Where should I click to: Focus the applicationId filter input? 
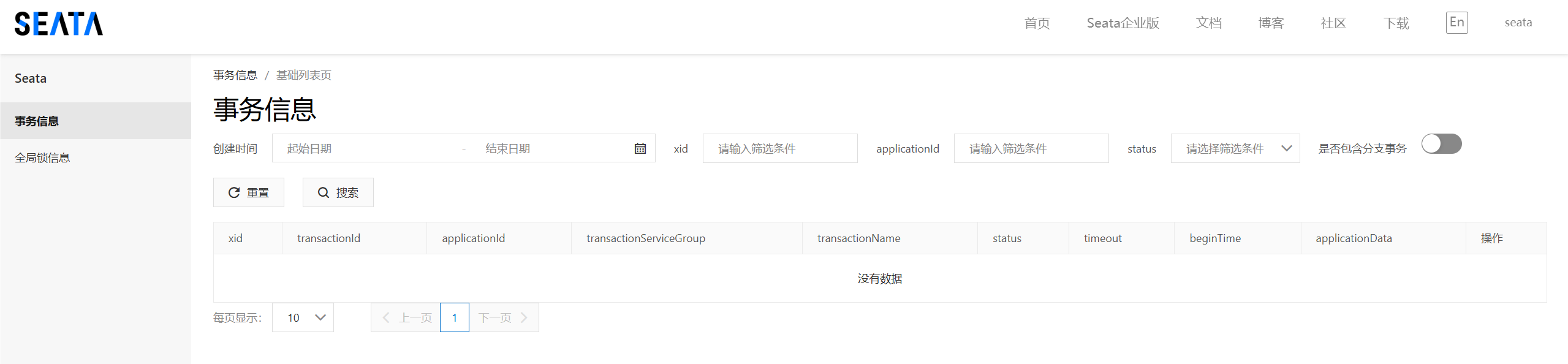pyautogui.click(x=1031, y=148)
